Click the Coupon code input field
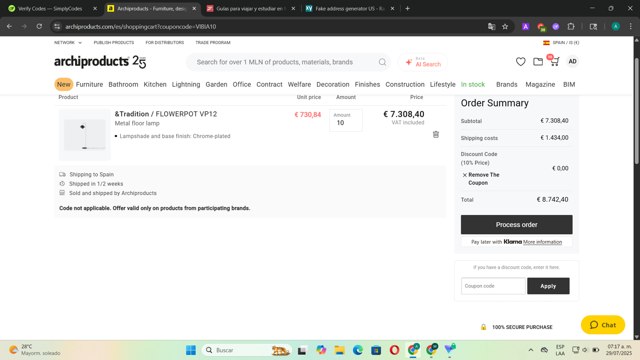This screenshot has height=360, width=640. pos(493,286)
